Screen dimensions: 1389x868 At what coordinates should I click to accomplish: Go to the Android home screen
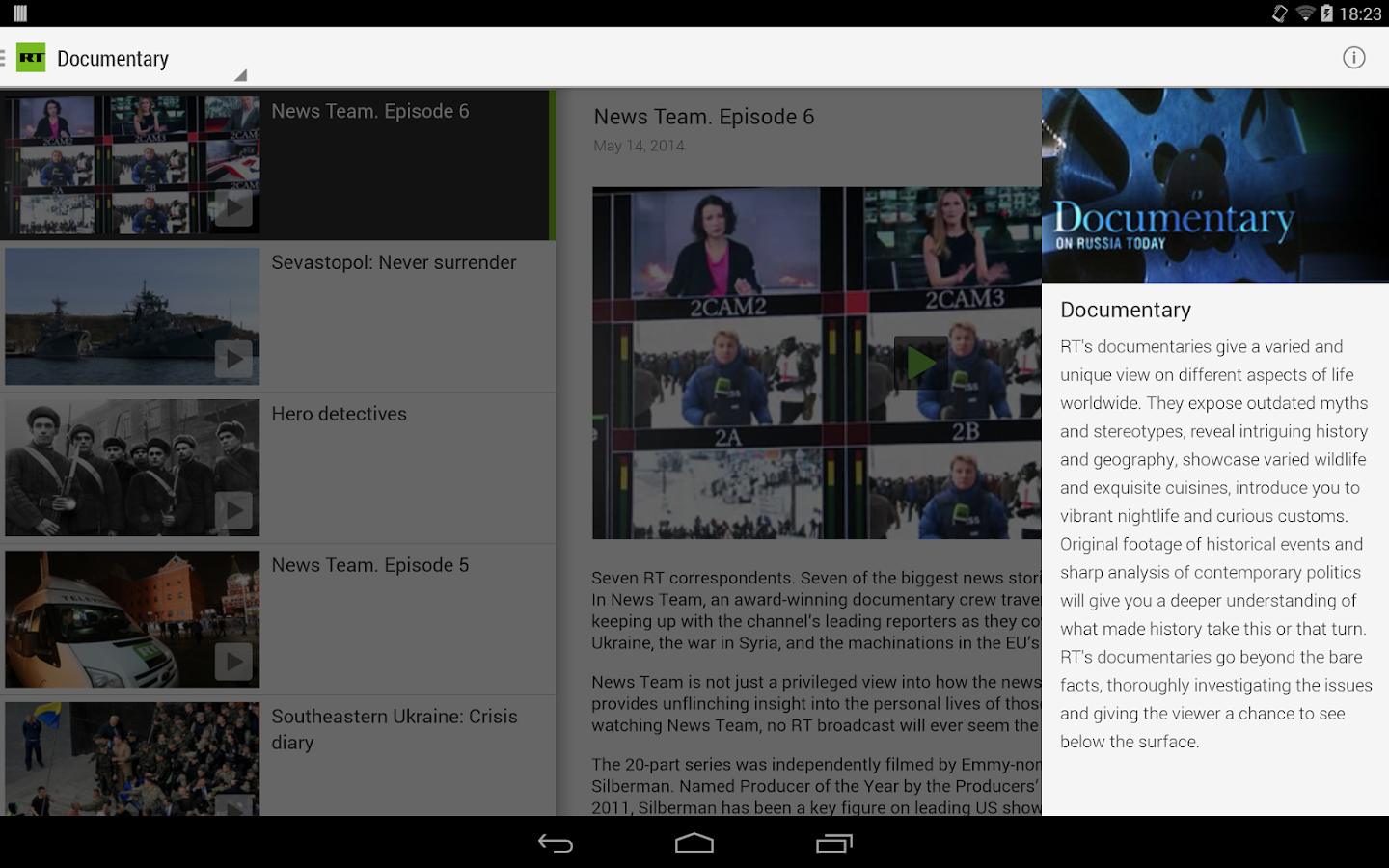point(694,843)
